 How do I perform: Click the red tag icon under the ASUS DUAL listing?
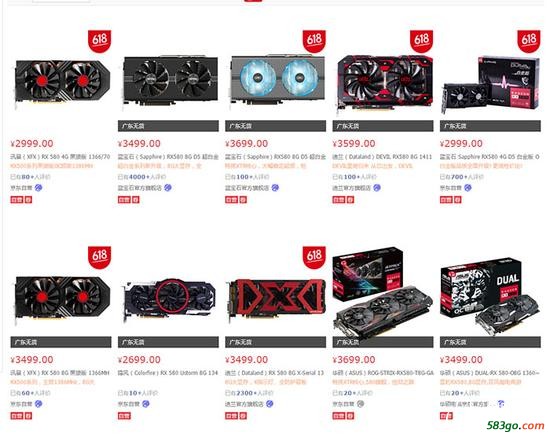(x=446, y=416)
